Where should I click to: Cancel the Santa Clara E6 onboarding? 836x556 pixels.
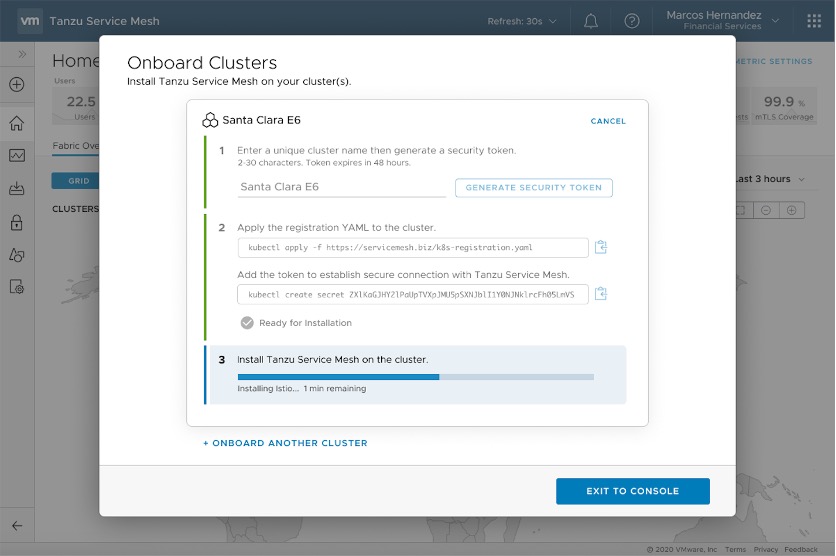(608, 121)
